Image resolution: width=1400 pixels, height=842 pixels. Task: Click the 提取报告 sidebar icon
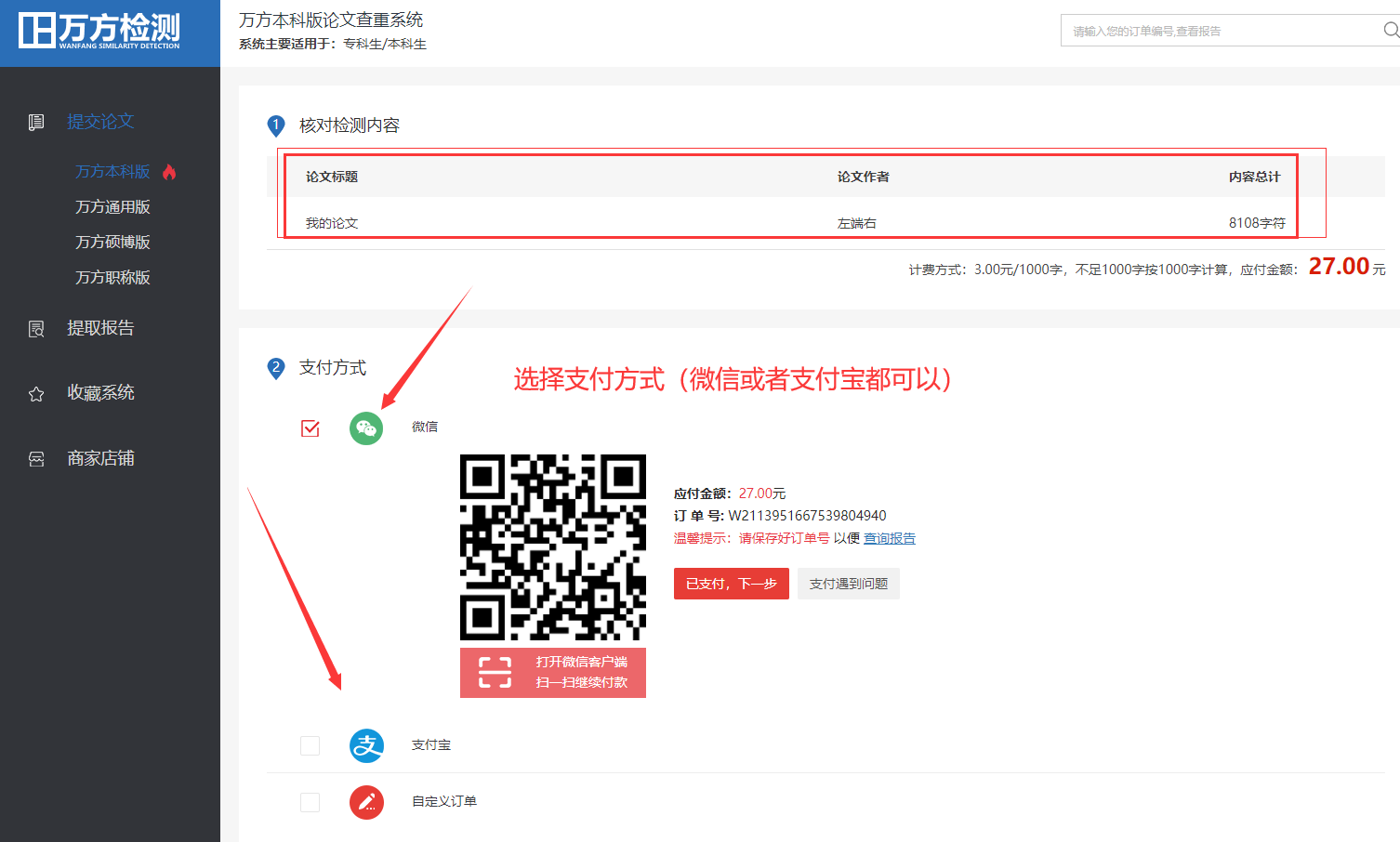click(36, 329)
